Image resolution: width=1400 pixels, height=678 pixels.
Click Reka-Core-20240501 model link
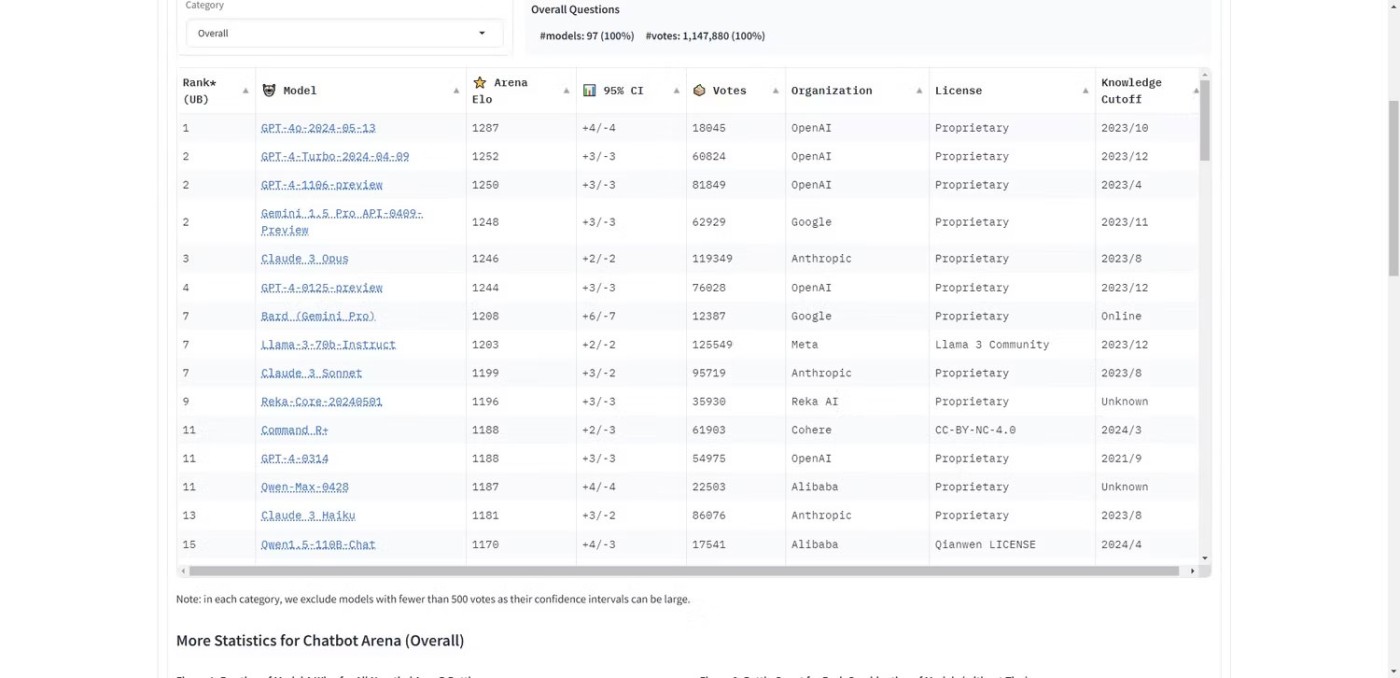click(321, 402)
